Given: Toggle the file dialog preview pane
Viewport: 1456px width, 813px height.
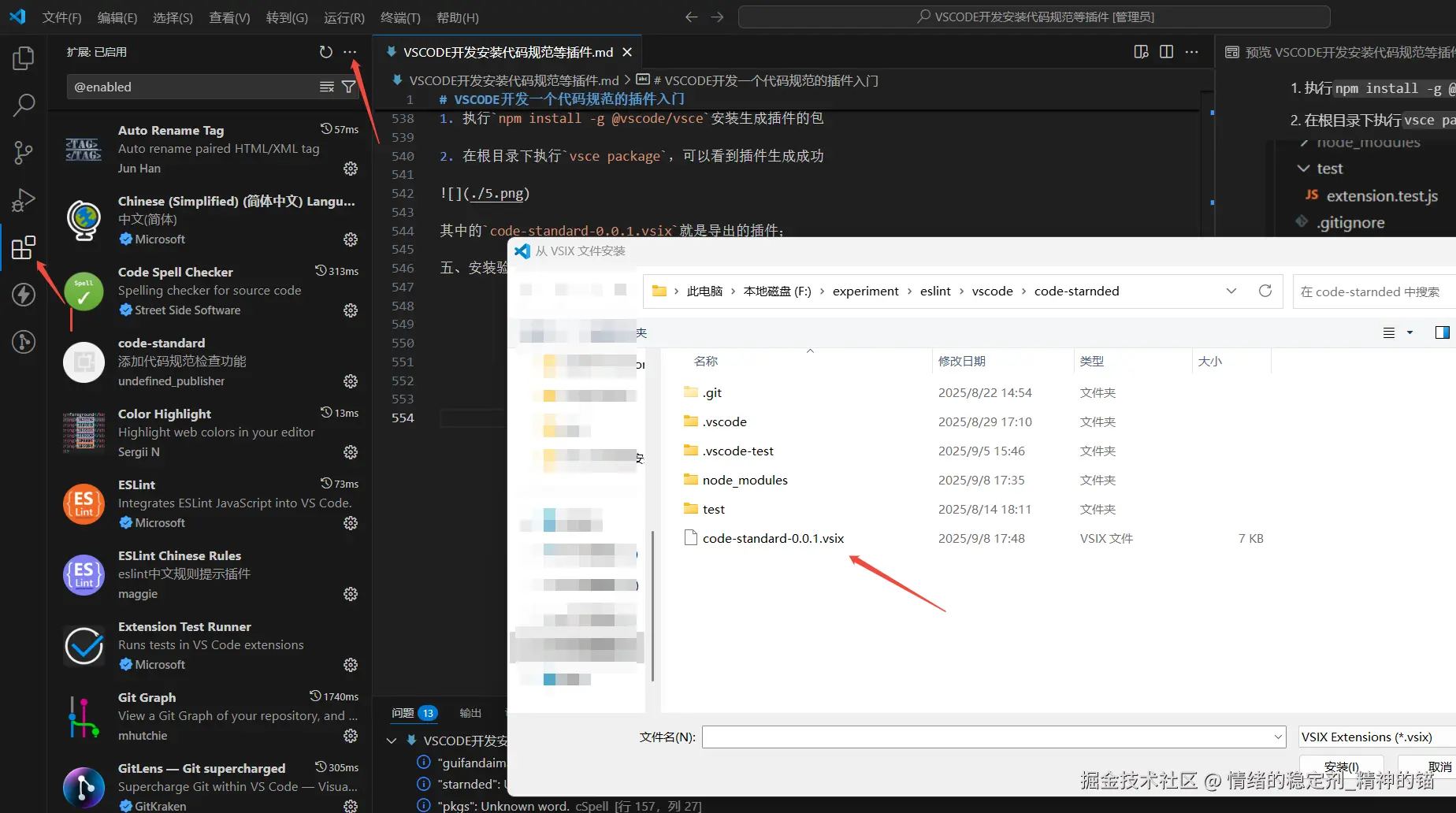Looking at the screenshot, I should (1442, 332).
